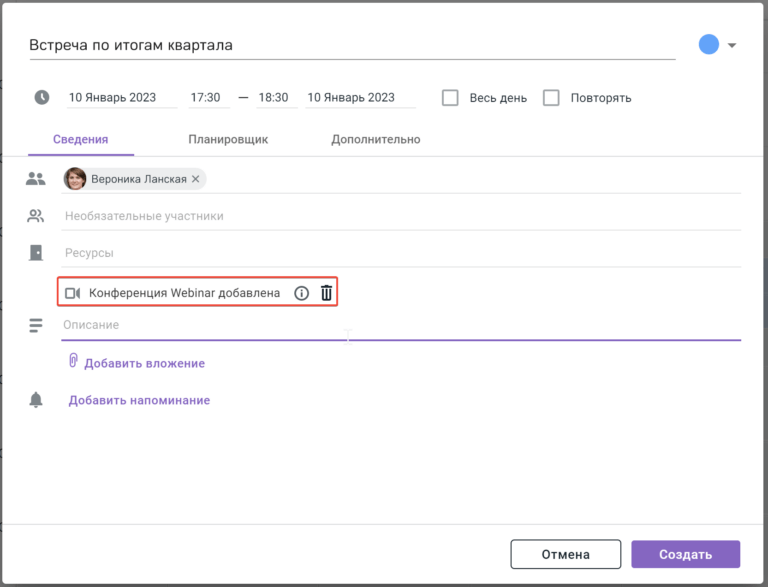Delete the Webinar conference with trash icon

pyautogui.click(x=326, y=293)
